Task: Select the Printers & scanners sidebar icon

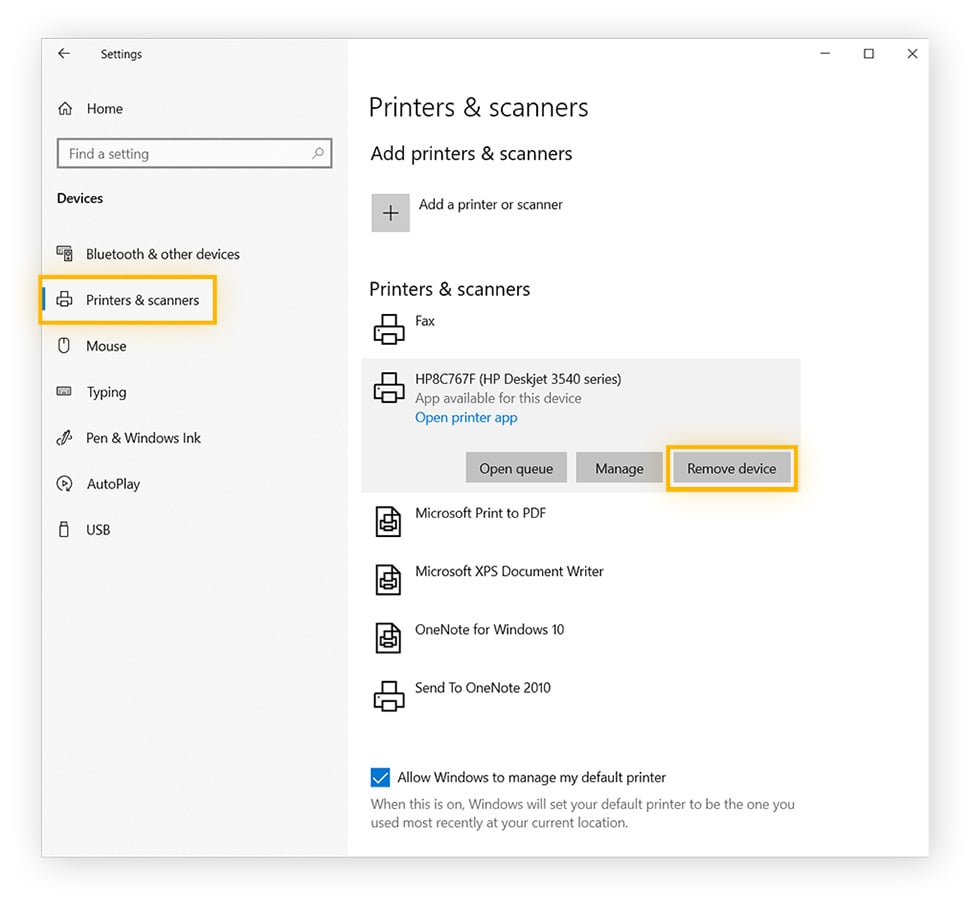Action: (64, 300)
